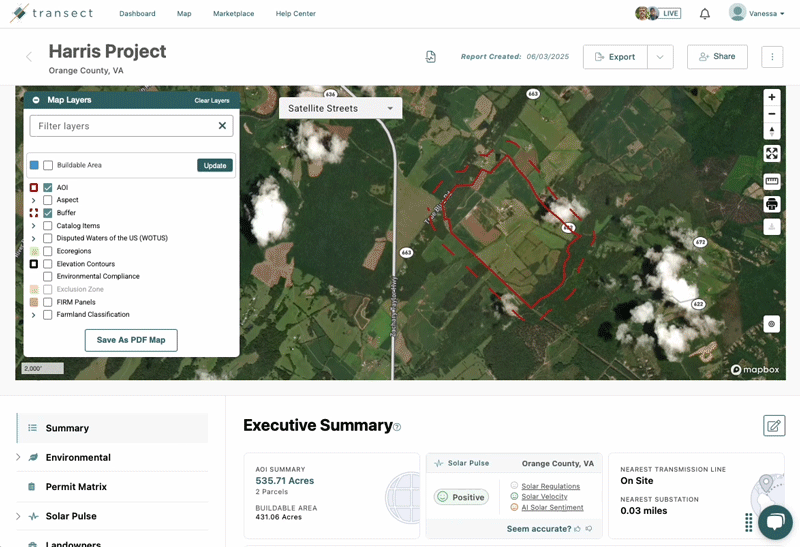Open the Satellite Streets basemap dropdown
Screen dimensions: 800x547
[x=340, y=108]
